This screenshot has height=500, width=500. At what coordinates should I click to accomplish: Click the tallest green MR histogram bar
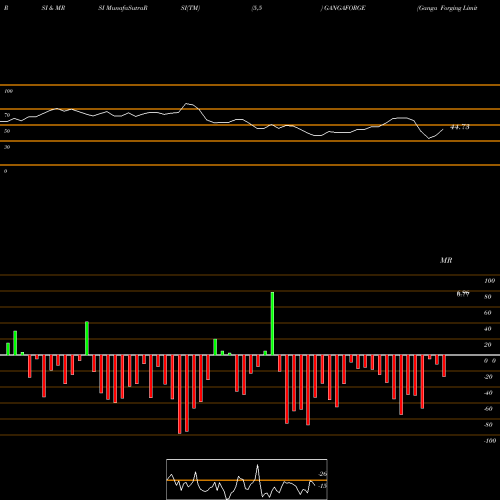pyautogui.click(x=272, y=323)
